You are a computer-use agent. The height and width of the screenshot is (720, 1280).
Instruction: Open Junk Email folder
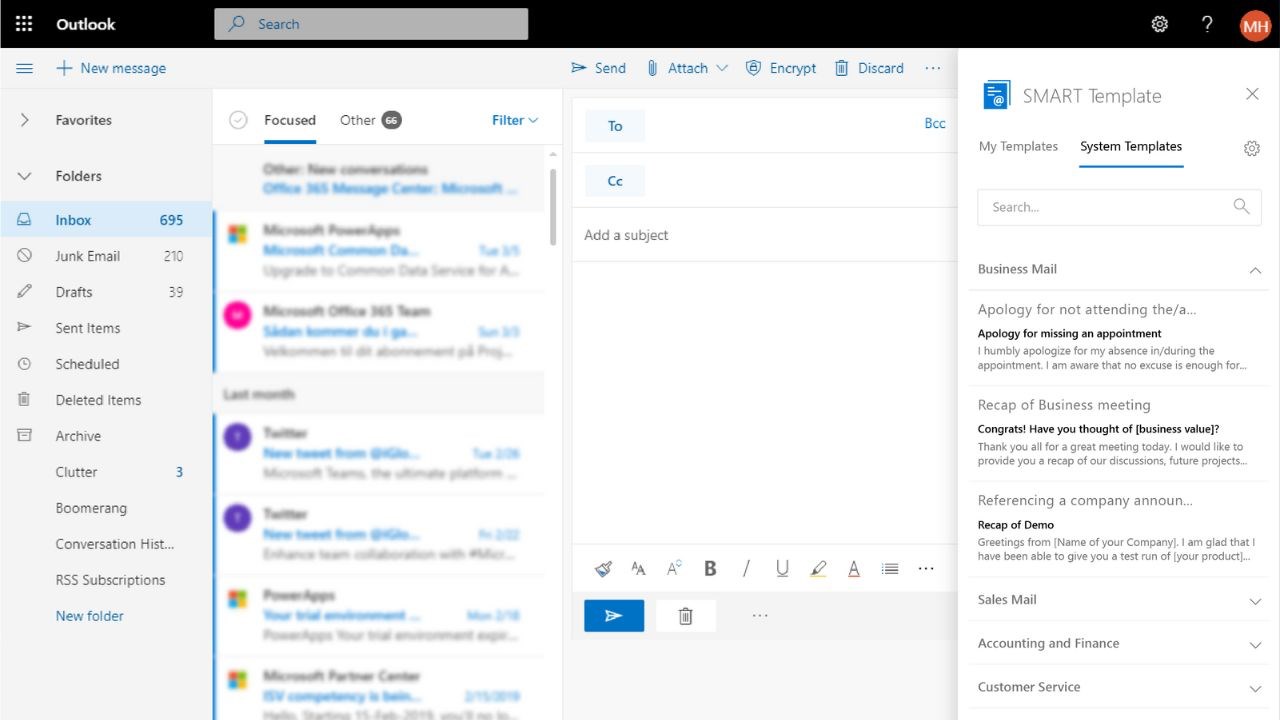coord(106,256)
